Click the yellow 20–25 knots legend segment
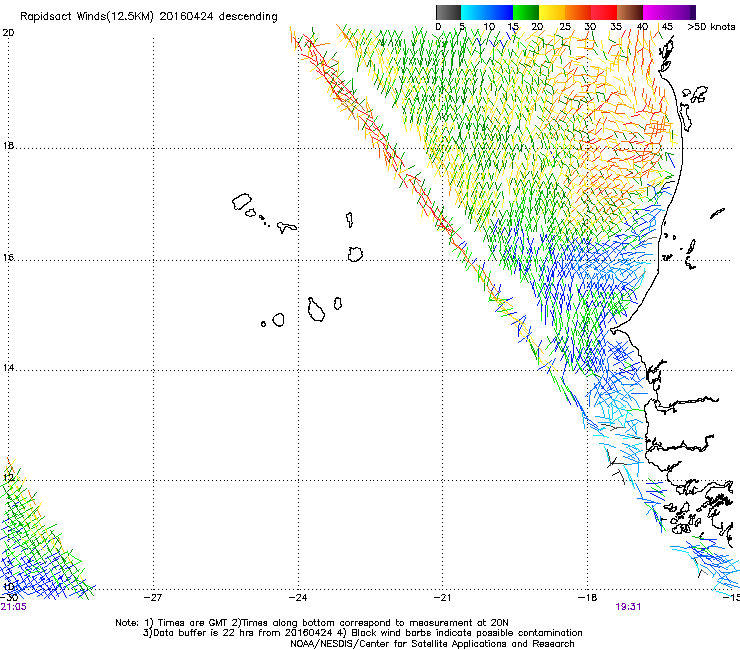This screenshot has height=650, width=740. point(552,12)
